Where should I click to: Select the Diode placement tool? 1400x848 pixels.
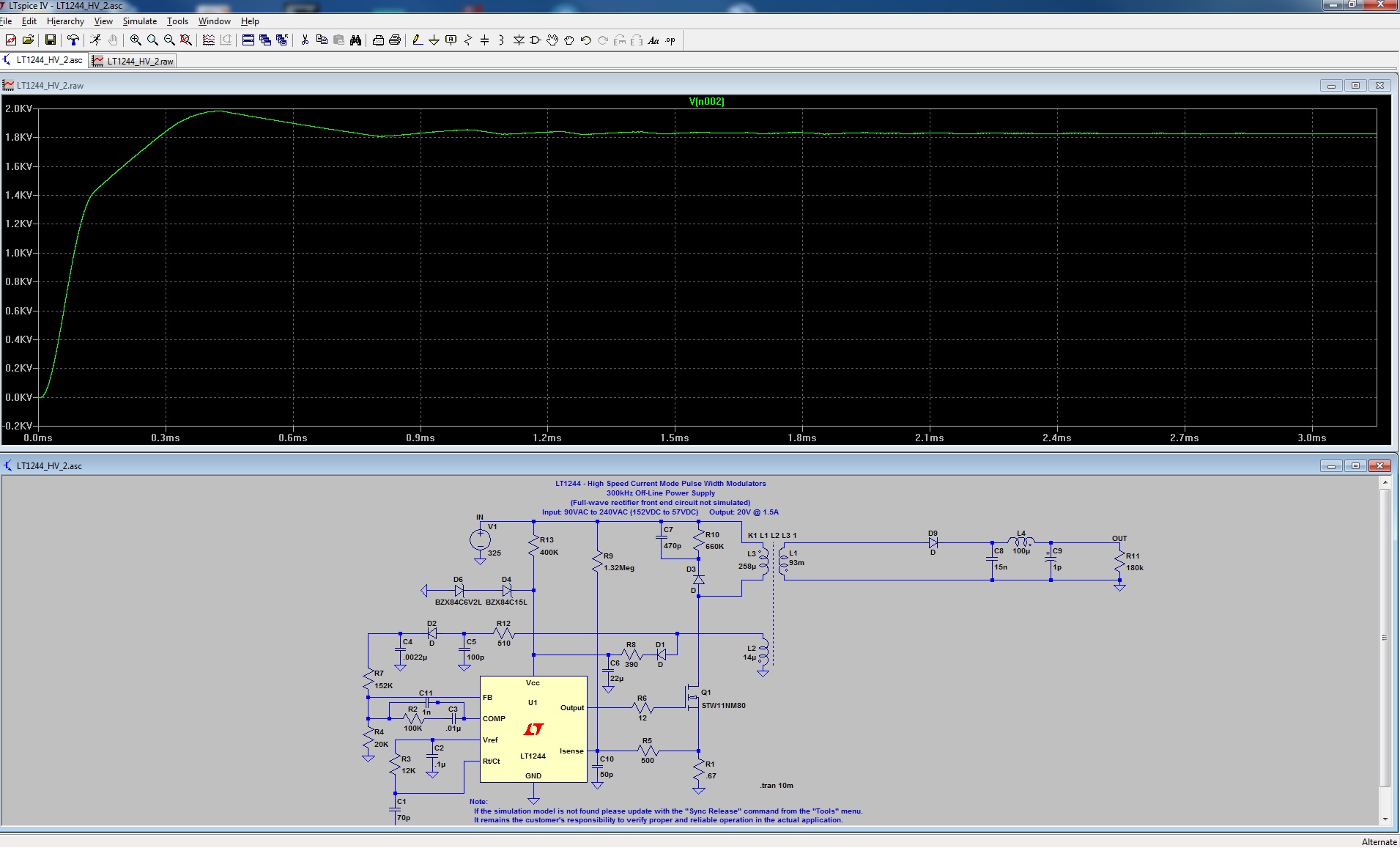tap(519, 40)
